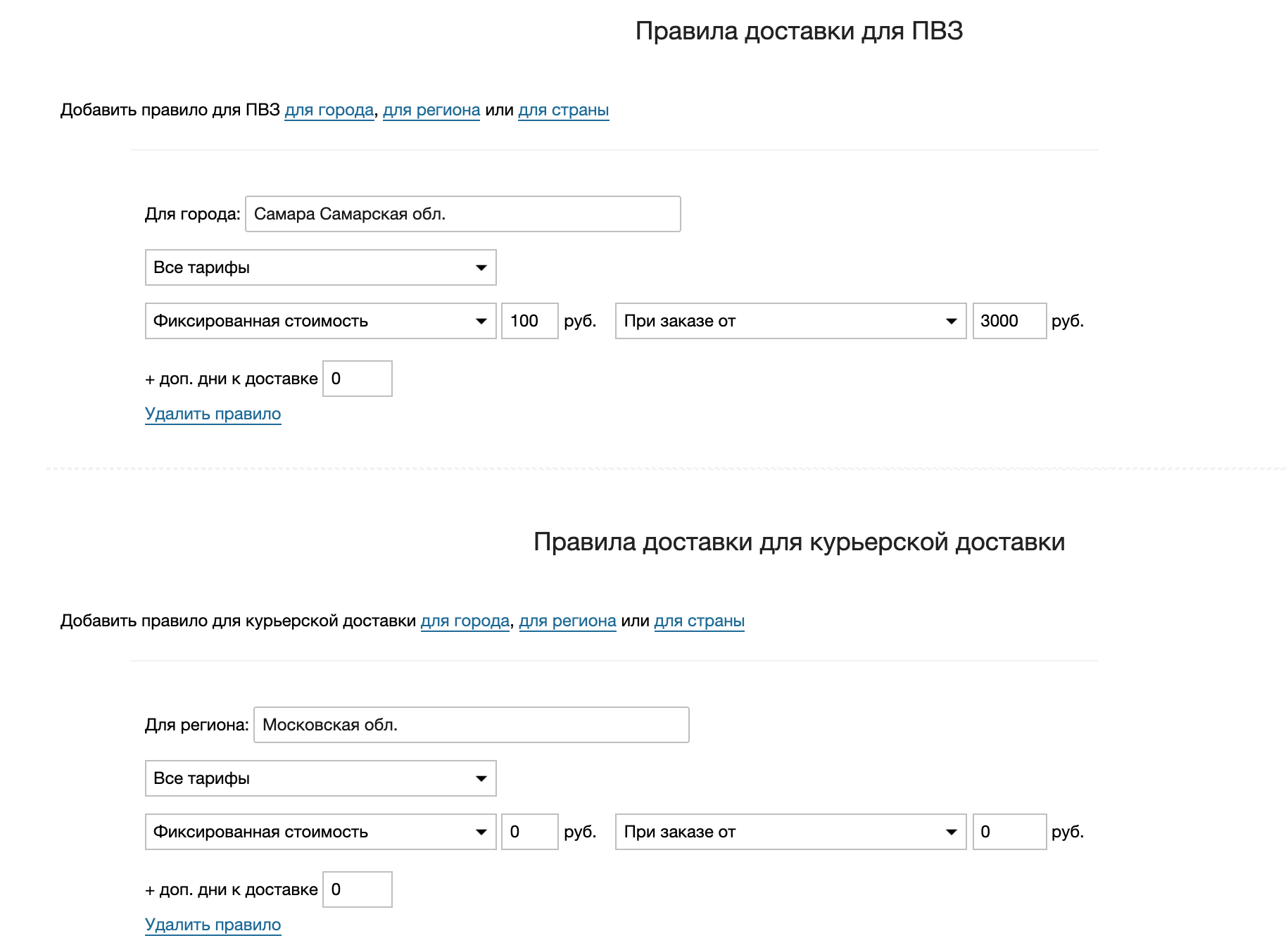1288x950 pixels.
Task: Click the Московская обл. region input
Action: point(471,725)
